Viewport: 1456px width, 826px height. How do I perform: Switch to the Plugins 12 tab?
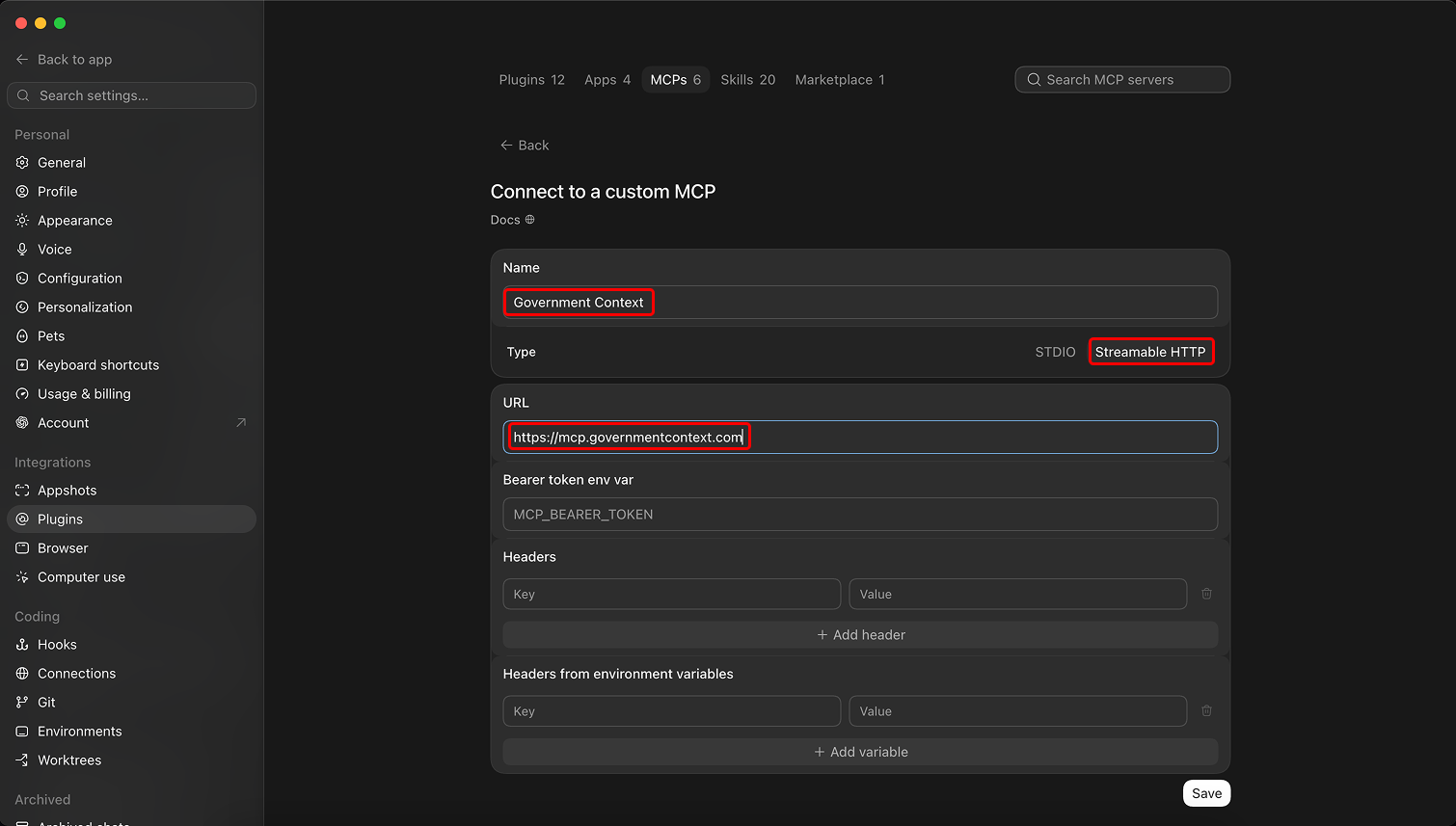click(x=531, y=80)
